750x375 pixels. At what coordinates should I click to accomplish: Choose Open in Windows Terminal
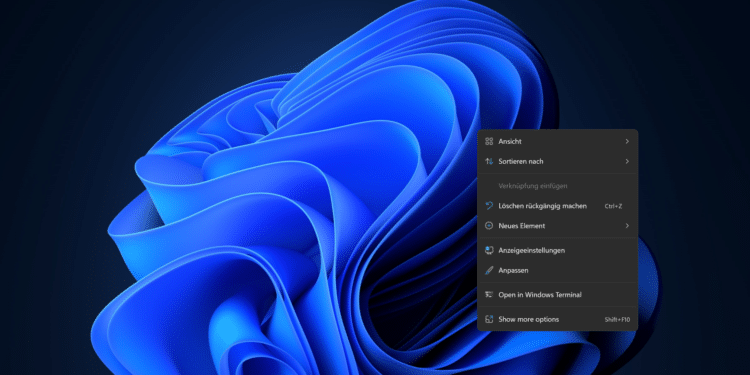(558, 295)
